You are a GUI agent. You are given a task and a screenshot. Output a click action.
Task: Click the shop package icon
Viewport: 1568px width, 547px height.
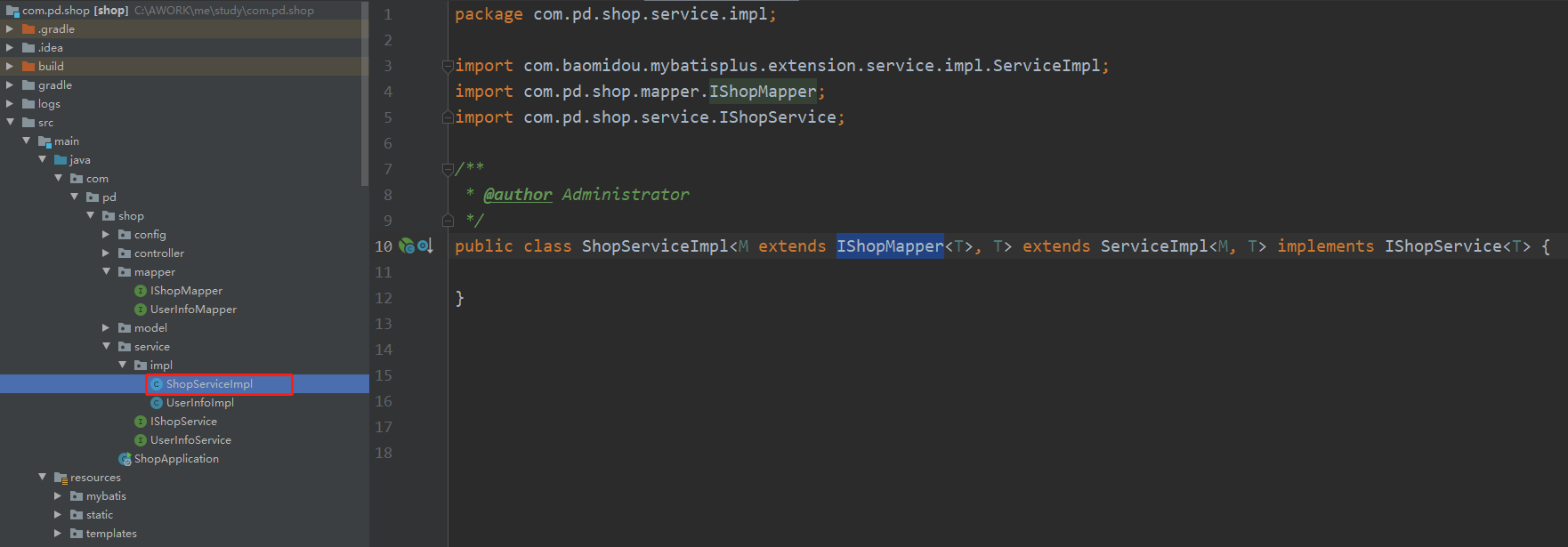tap(109, 216)
